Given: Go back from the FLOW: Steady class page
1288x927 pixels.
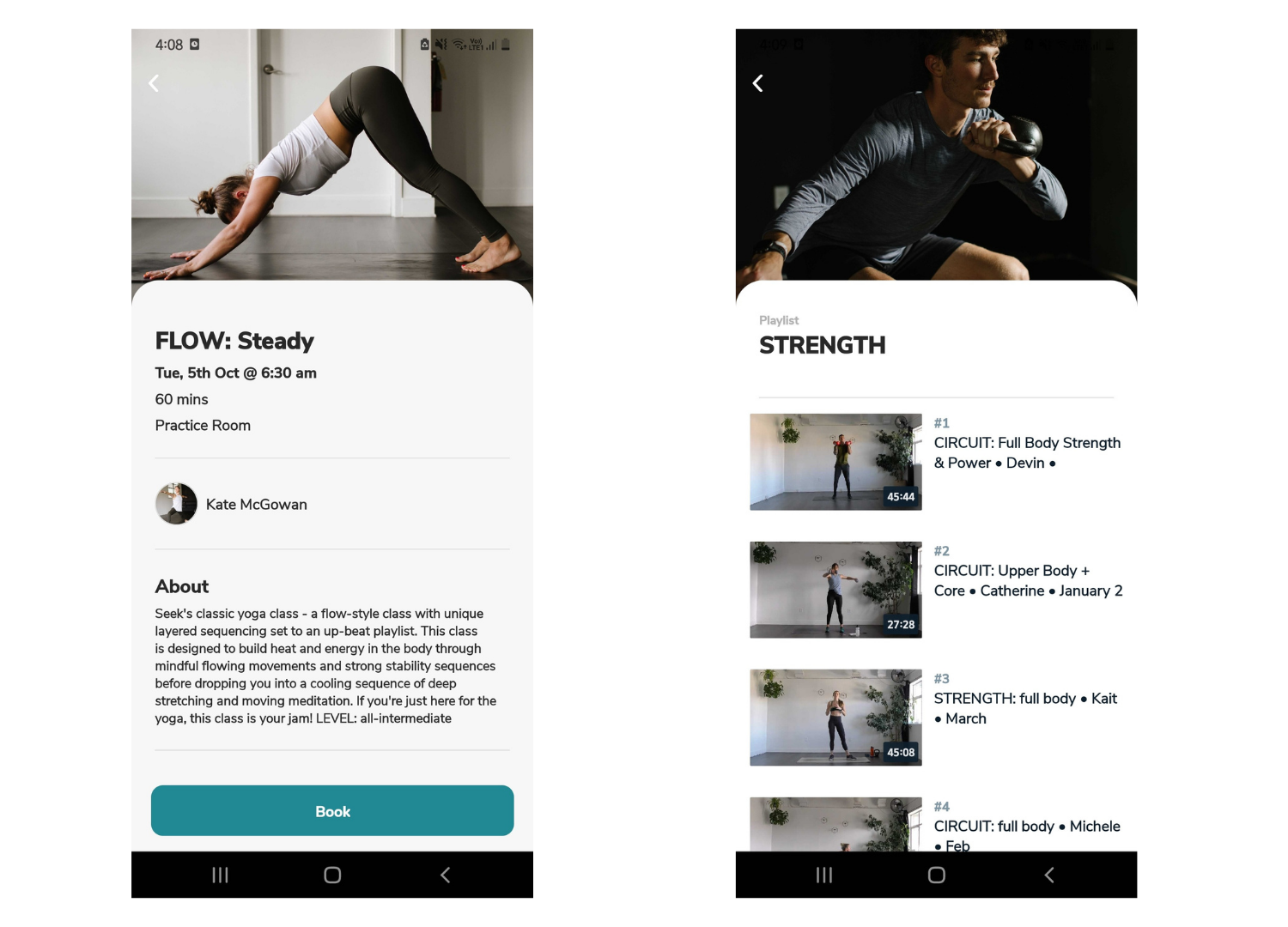Looking at the screenshot, I should pos(154,83).
